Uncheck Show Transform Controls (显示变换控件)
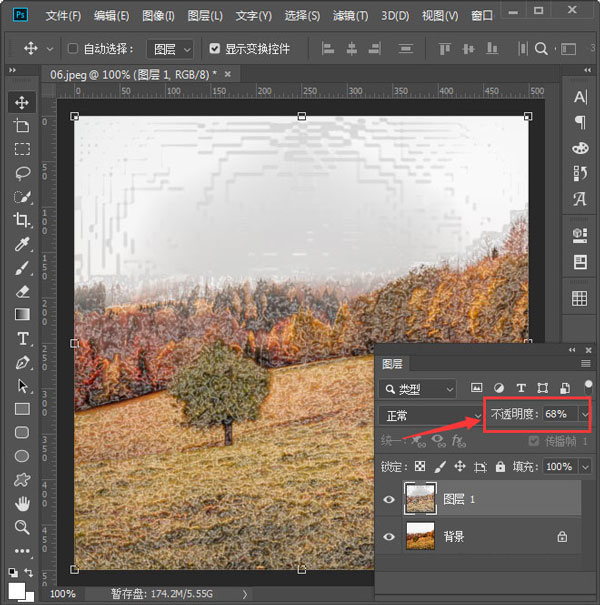The image size is (600, 605). (215, 49)
